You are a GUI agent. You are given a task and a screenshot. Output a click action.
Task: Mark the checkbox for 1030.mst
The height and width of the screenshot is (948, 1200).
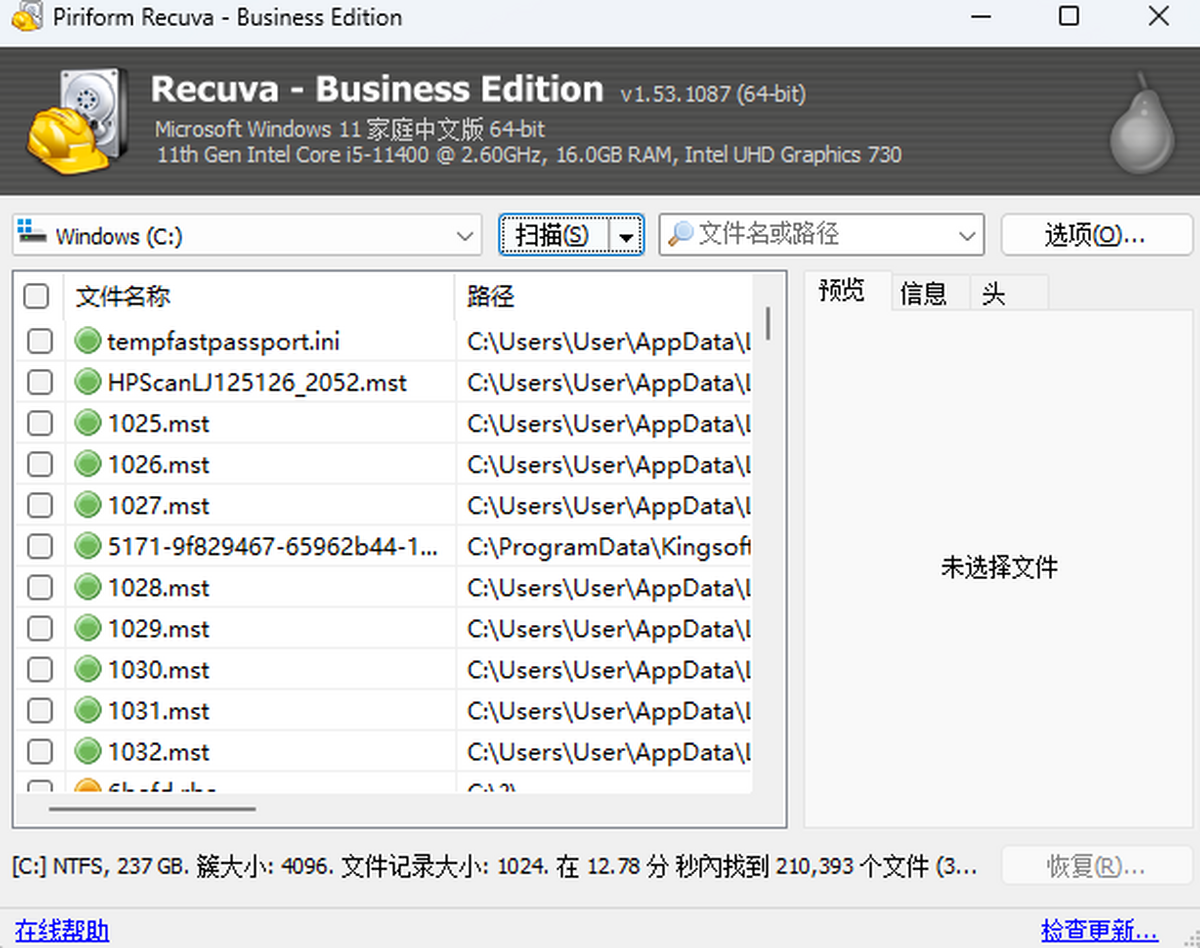[x=39, y=670]
